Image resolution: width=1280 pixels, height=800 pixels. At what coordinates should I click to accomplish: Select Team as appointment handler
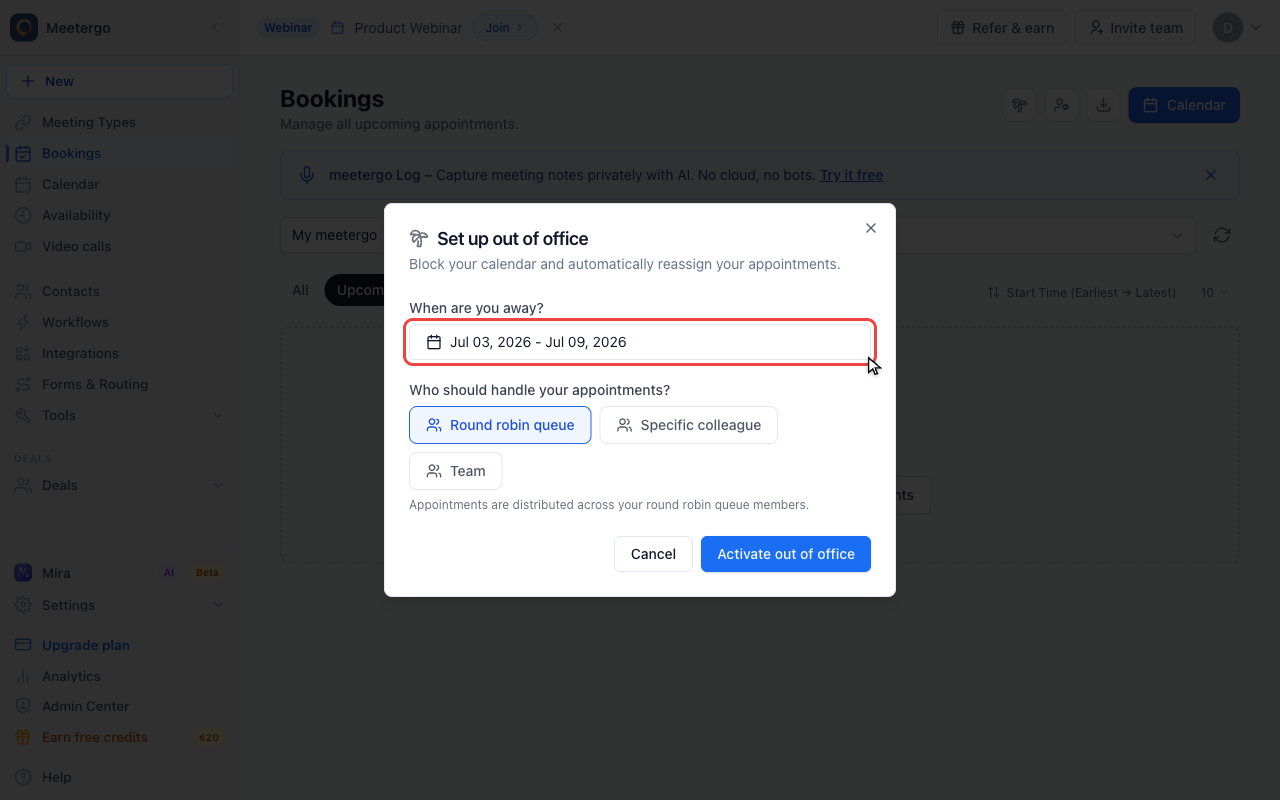click(x=455, y=471)
